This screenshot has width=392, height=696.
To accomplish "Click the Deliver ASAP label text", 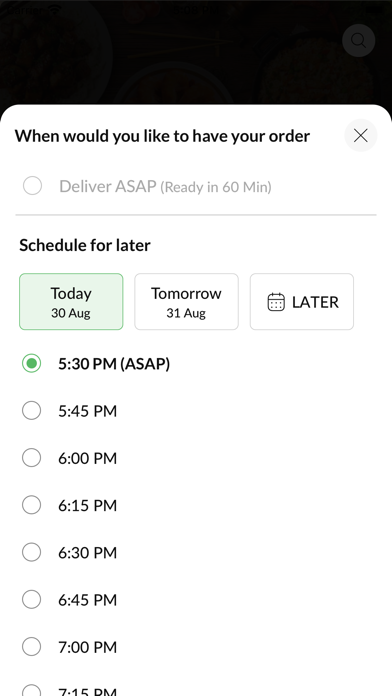I will coord(108,186).
